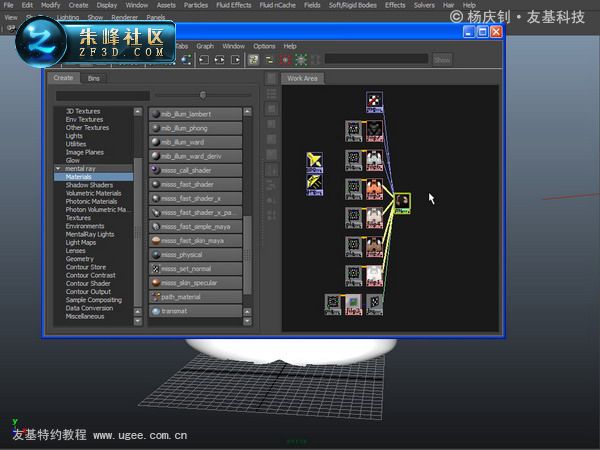Select Contour Shader category
The height and width of the screenshot is (450, 600).
pos(88,284)
